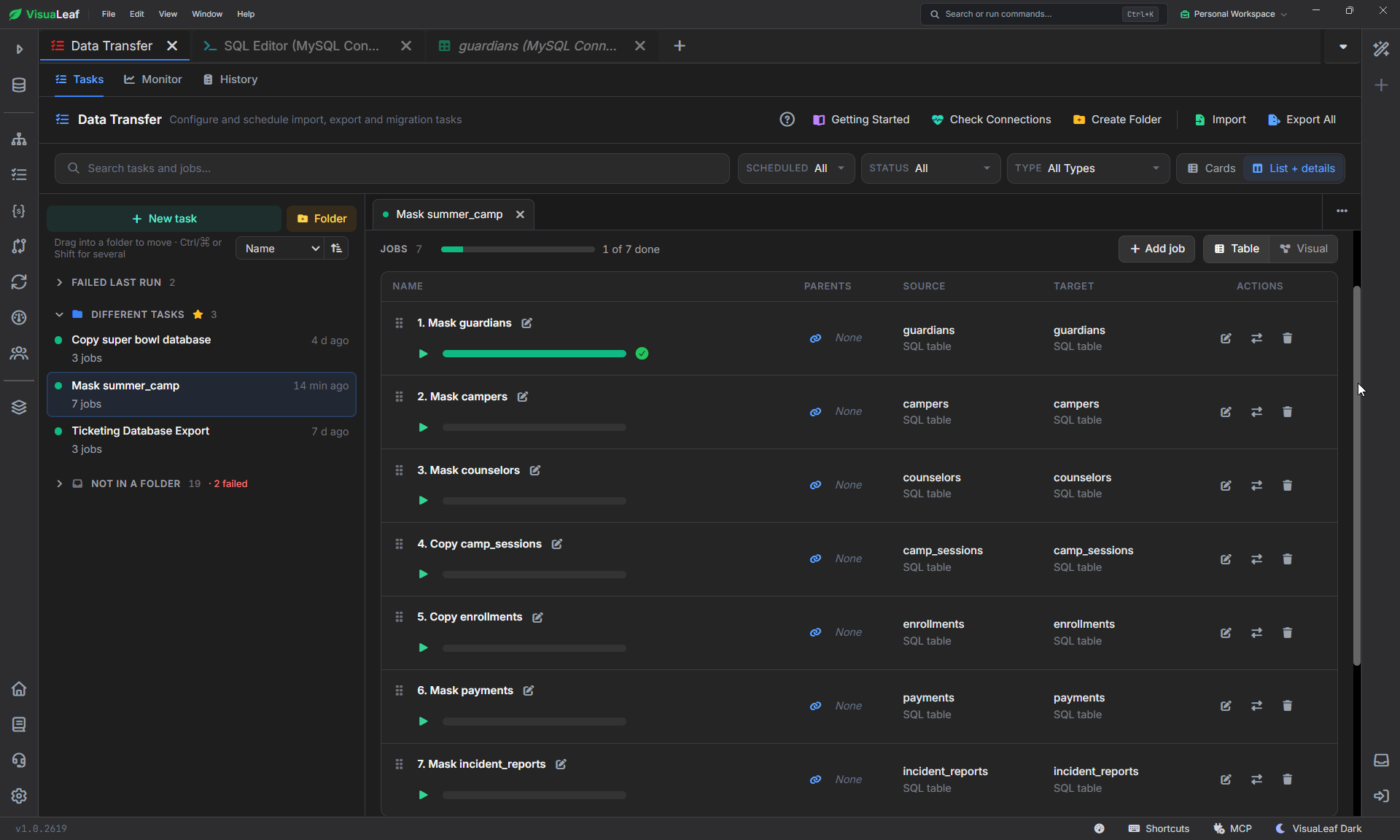Expand the NOT IN A FOLDER group
The image size is (1400, 840).
click(59, 483)
